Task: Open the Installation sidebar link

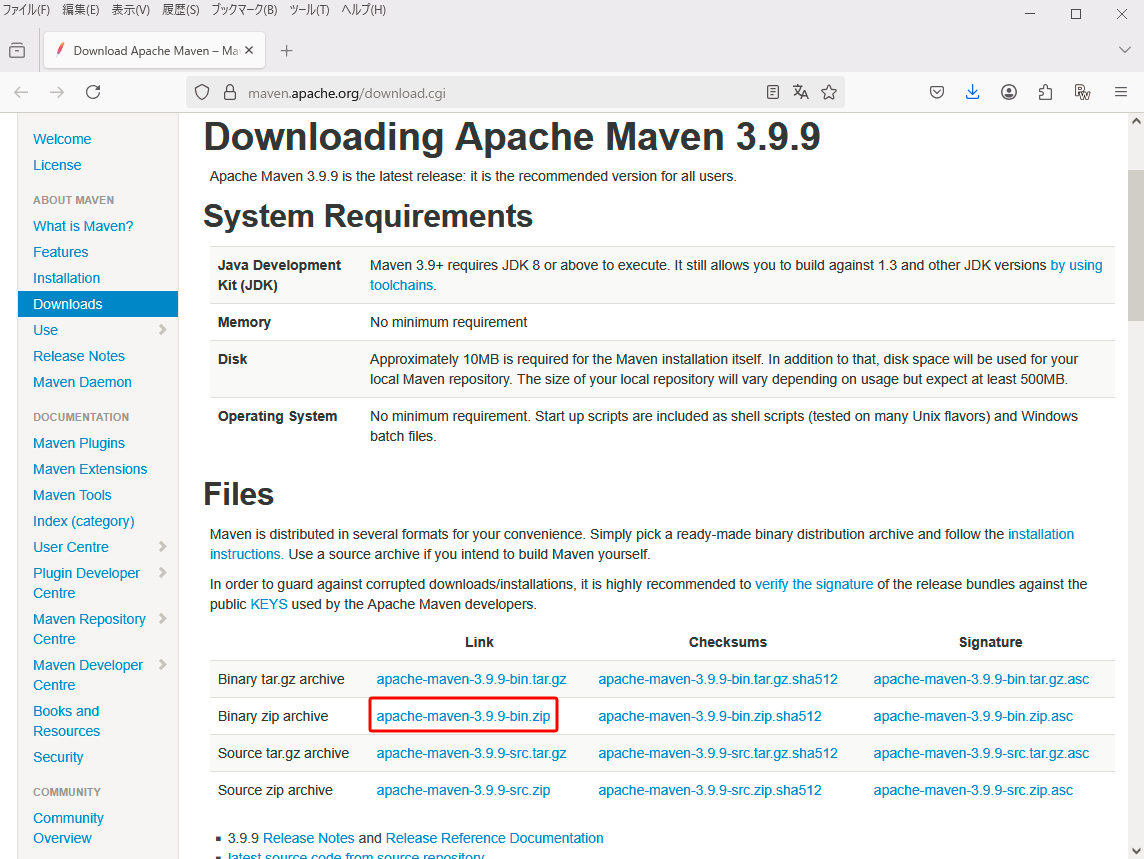Action: coord(66,278)
